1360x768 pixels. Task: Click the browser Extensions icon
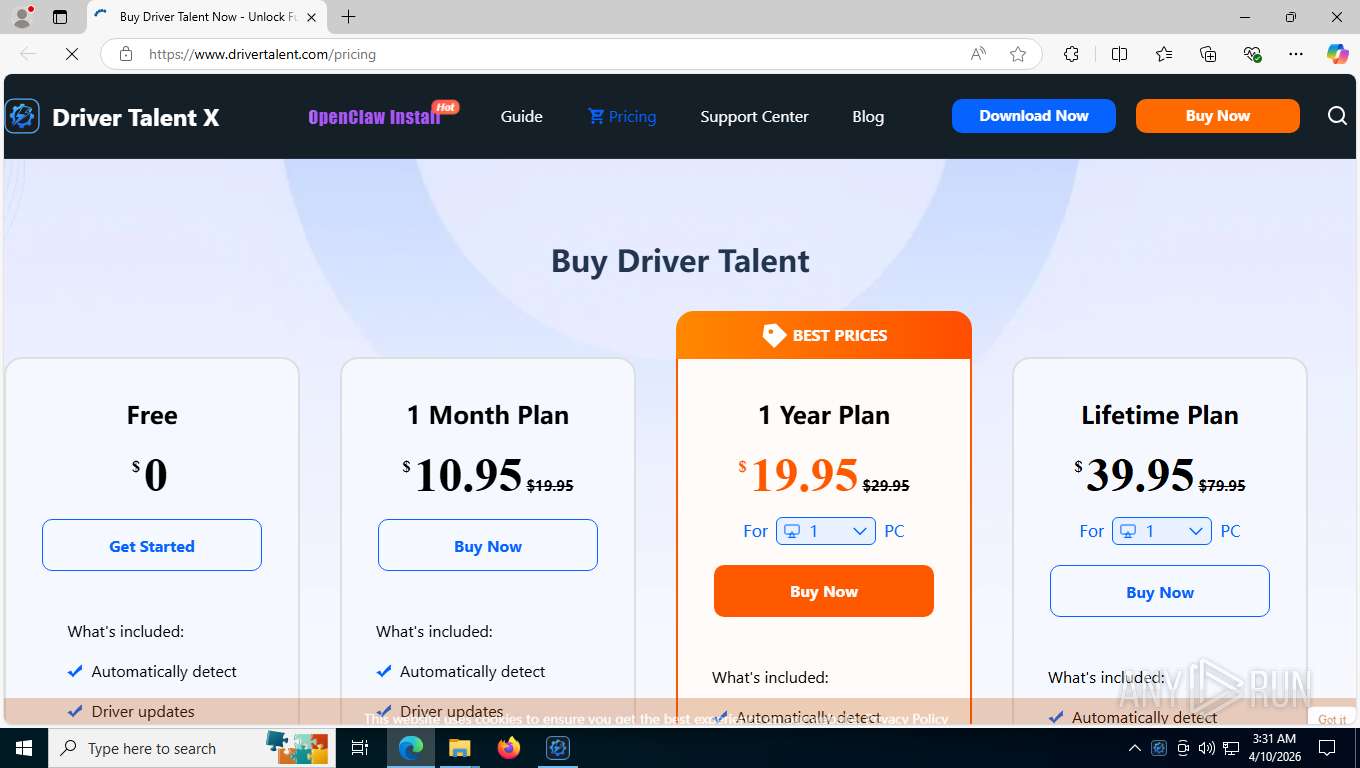1071,54
